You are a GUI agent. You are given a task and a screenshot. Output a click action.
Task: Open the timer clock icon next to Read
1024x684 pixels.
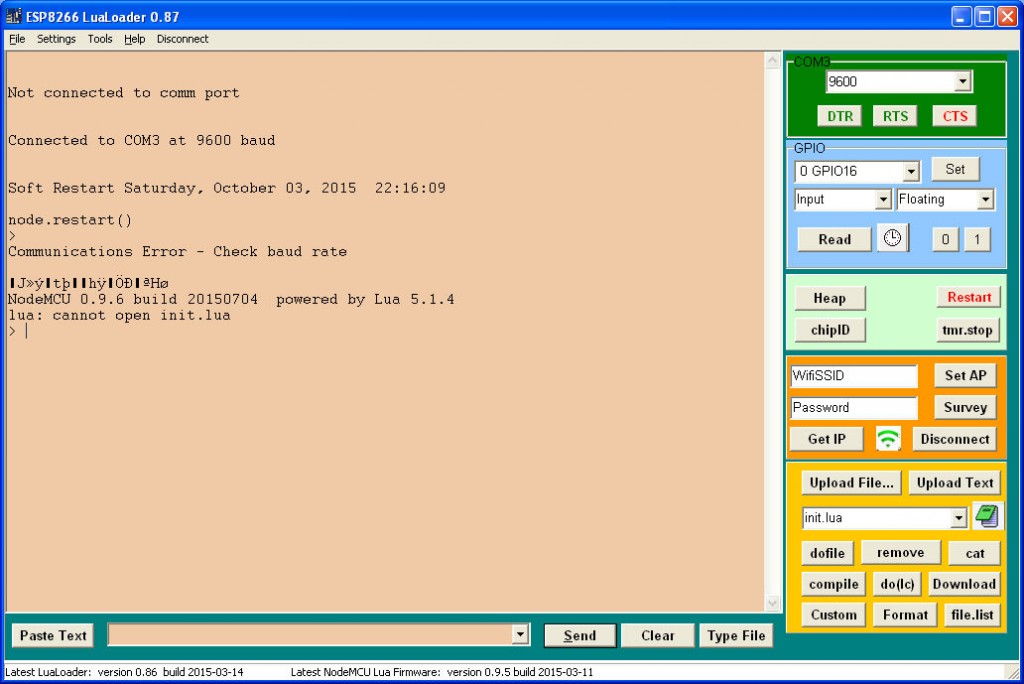coord(892,239)
